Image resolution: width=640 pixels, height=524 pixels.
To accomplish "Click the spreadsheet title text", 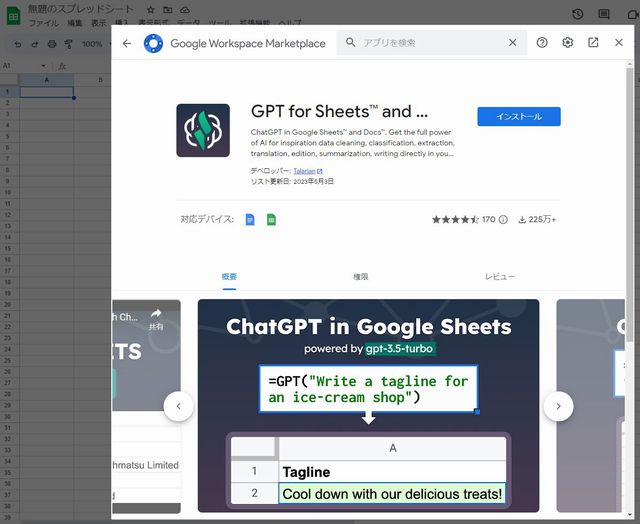I will 80,9.
